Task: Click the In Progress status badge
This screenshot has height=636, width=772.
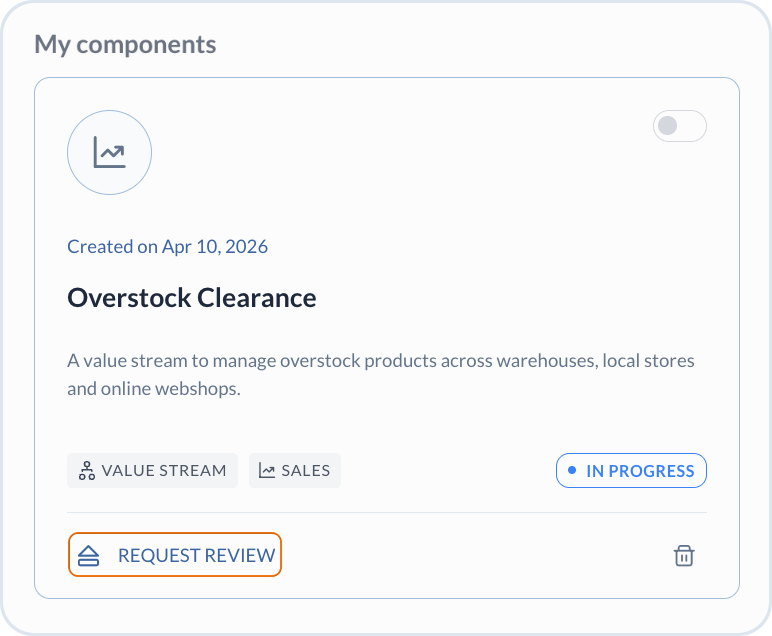Action: click(x=631, y=471)
